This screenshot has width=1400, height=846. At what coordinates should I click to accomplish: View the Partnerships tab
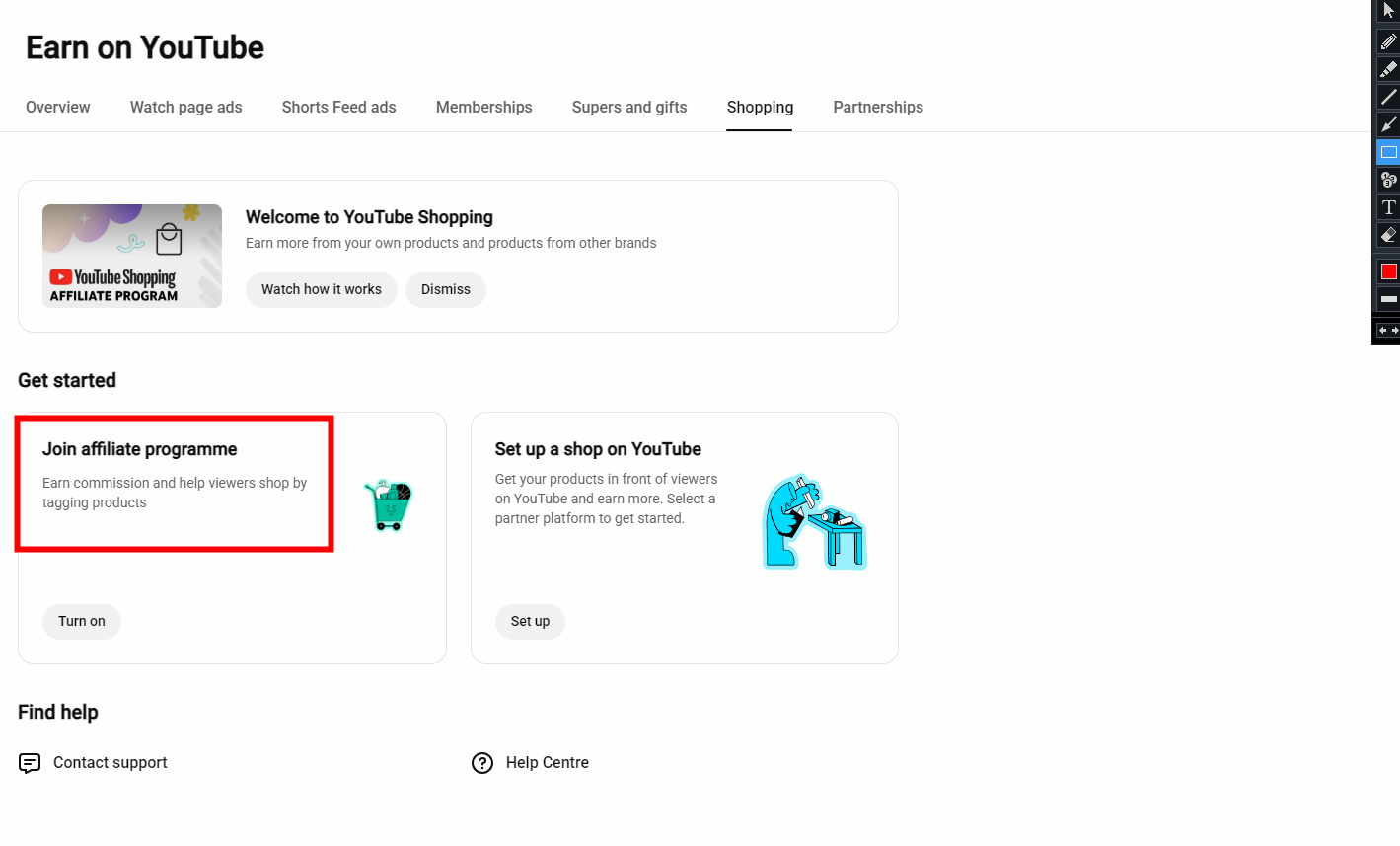(x=878, y=107)
